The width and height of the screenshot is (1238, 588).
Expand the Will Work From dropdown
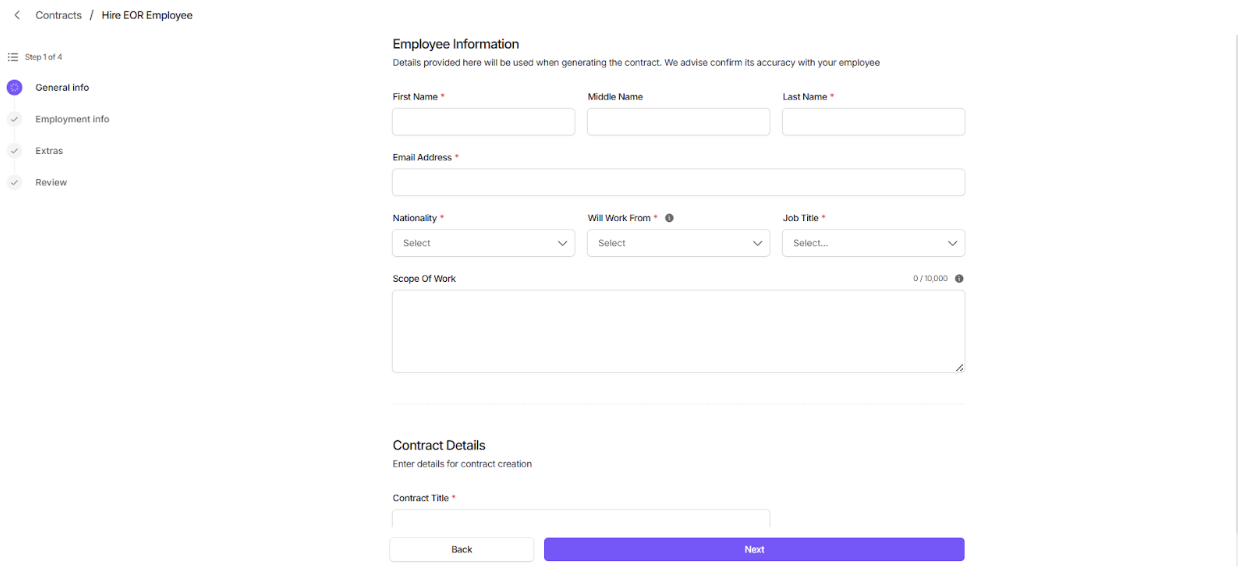click(x=678, y=243)
